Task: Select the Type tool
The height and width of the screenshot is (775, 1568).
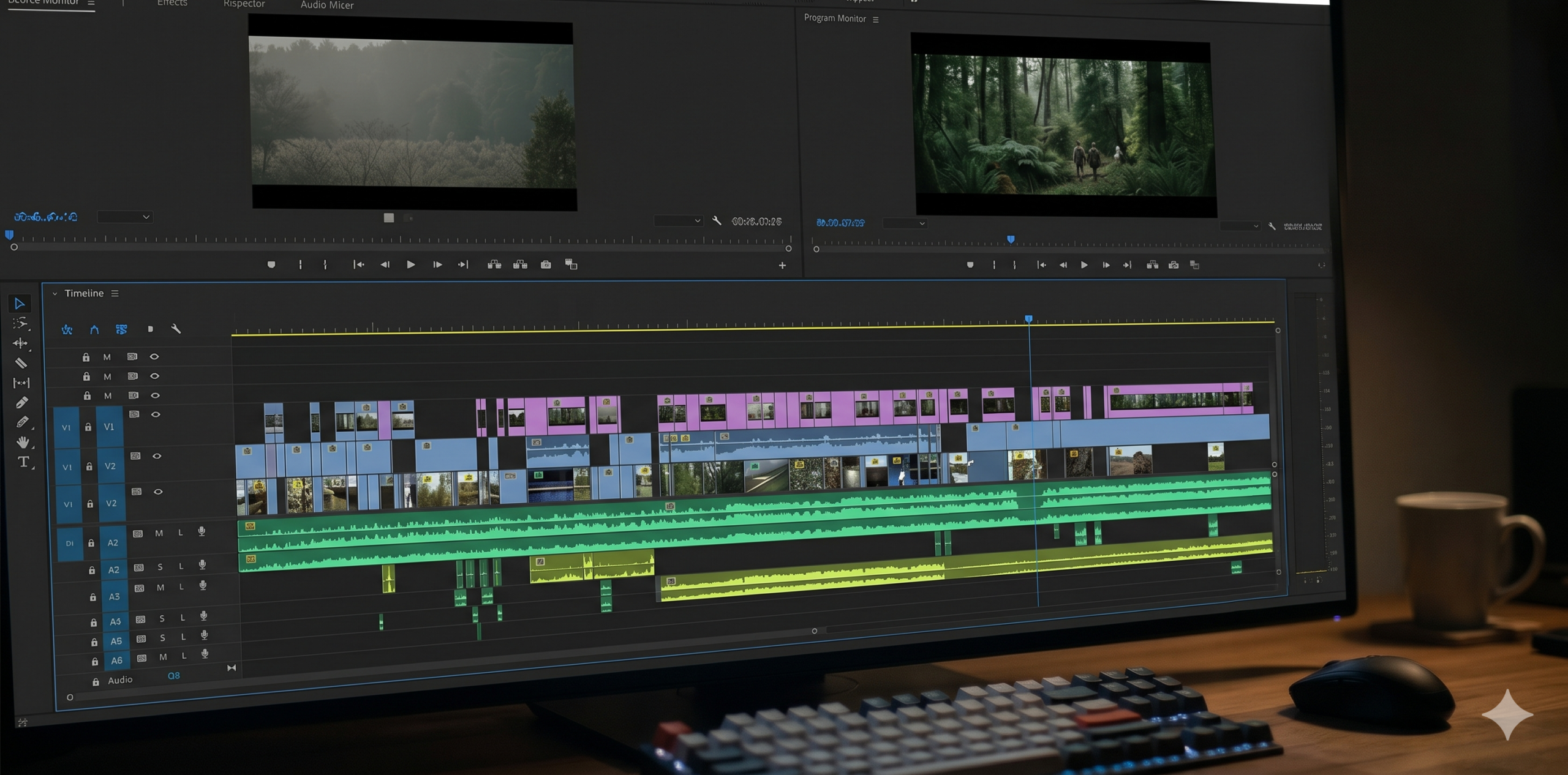Action: coord(23,462)
